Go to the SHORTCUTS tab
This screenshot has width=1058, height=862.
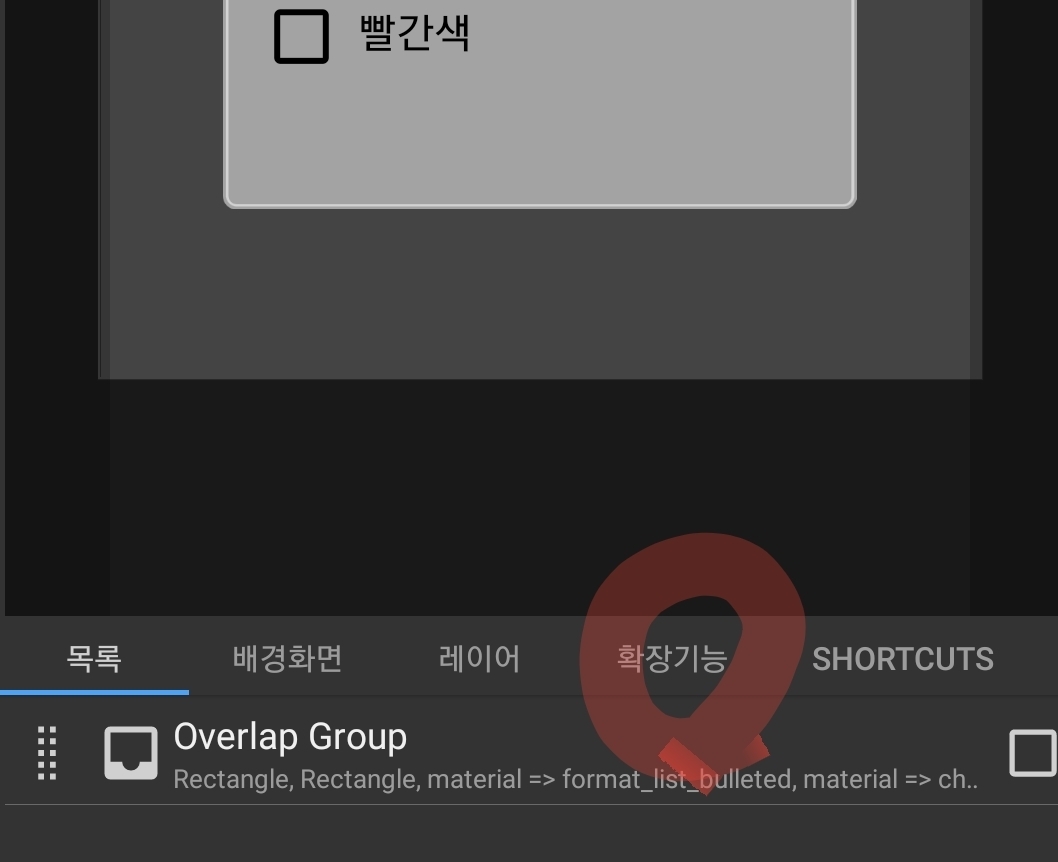point(903,659)
